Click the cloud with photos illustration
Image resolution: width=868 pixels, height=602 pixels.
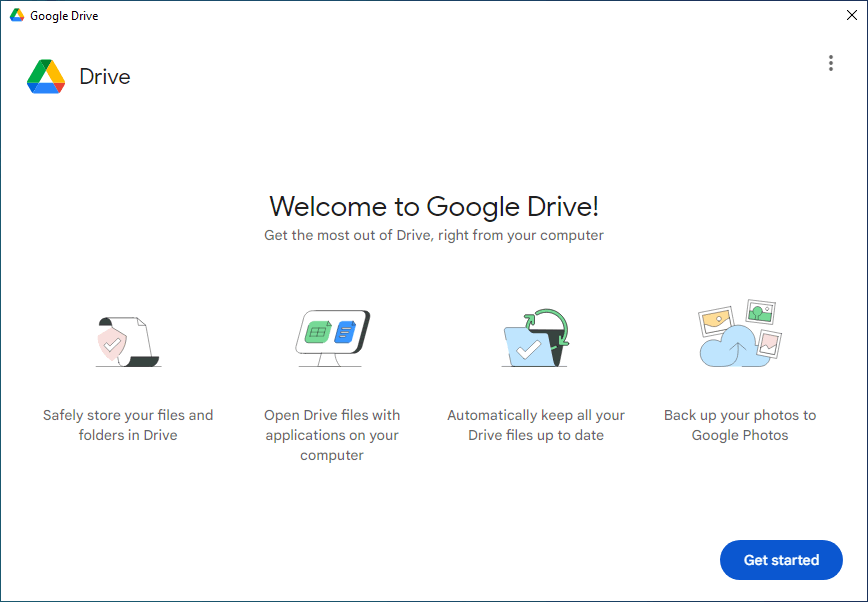(x=740, y=335)
